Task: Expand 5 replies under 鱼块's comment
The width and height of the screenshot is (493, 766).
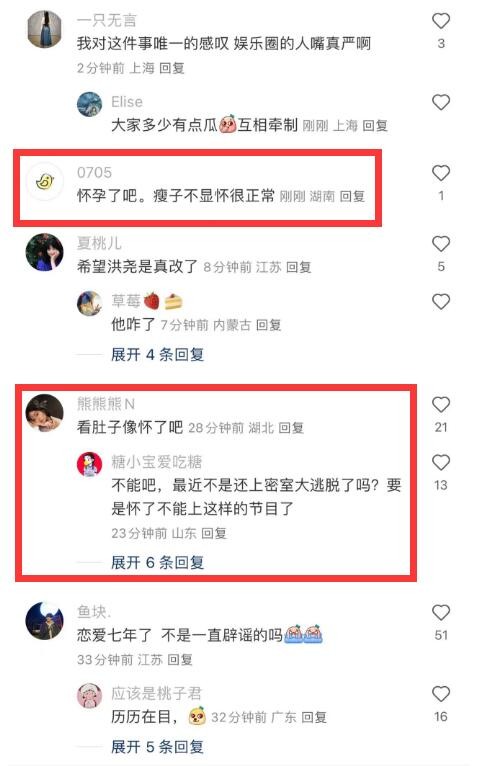Action: tap(157, 746)
